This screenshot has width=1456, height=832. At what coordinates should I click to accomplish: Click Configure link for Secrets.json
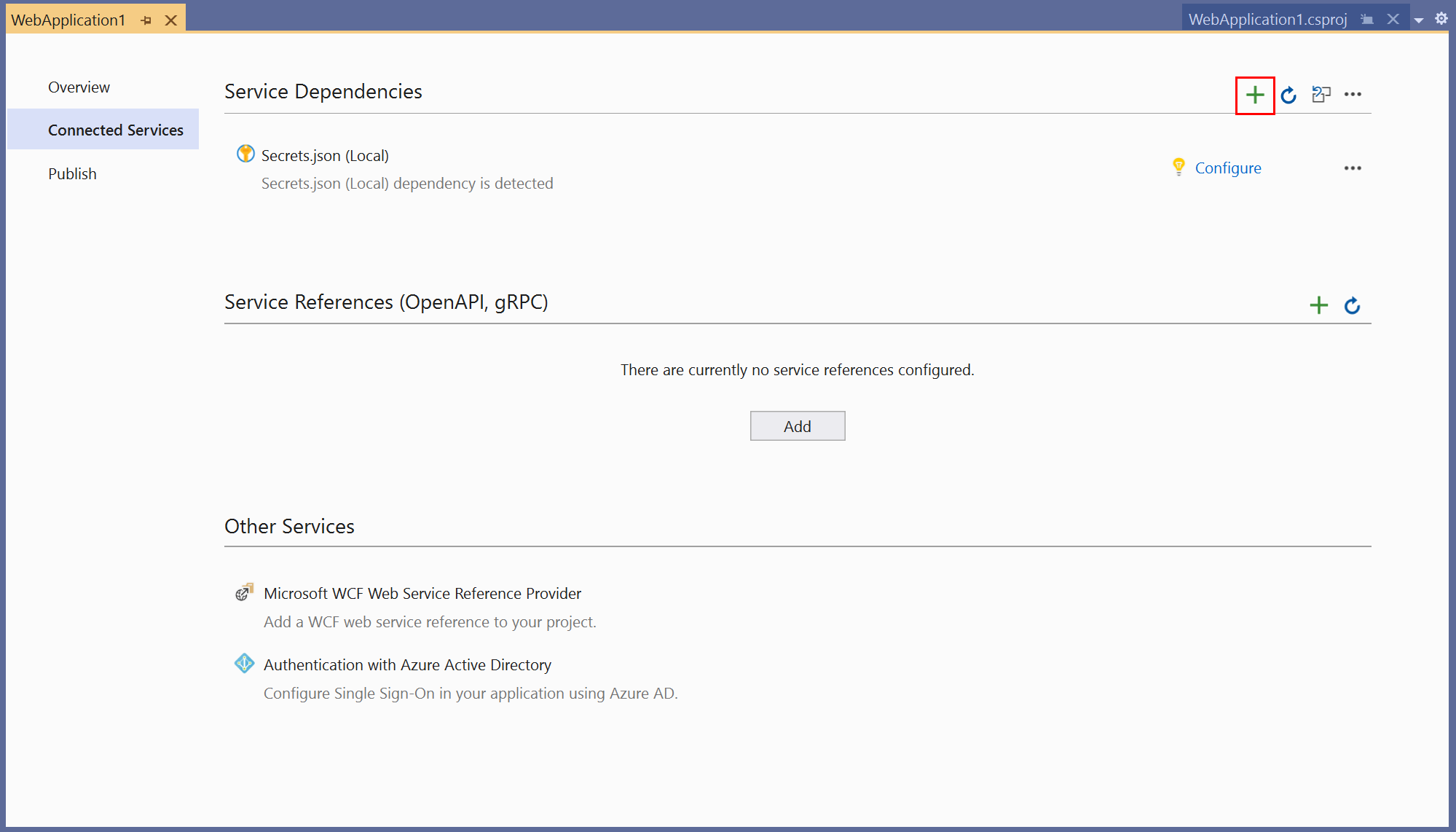(x=1228, y=167)
